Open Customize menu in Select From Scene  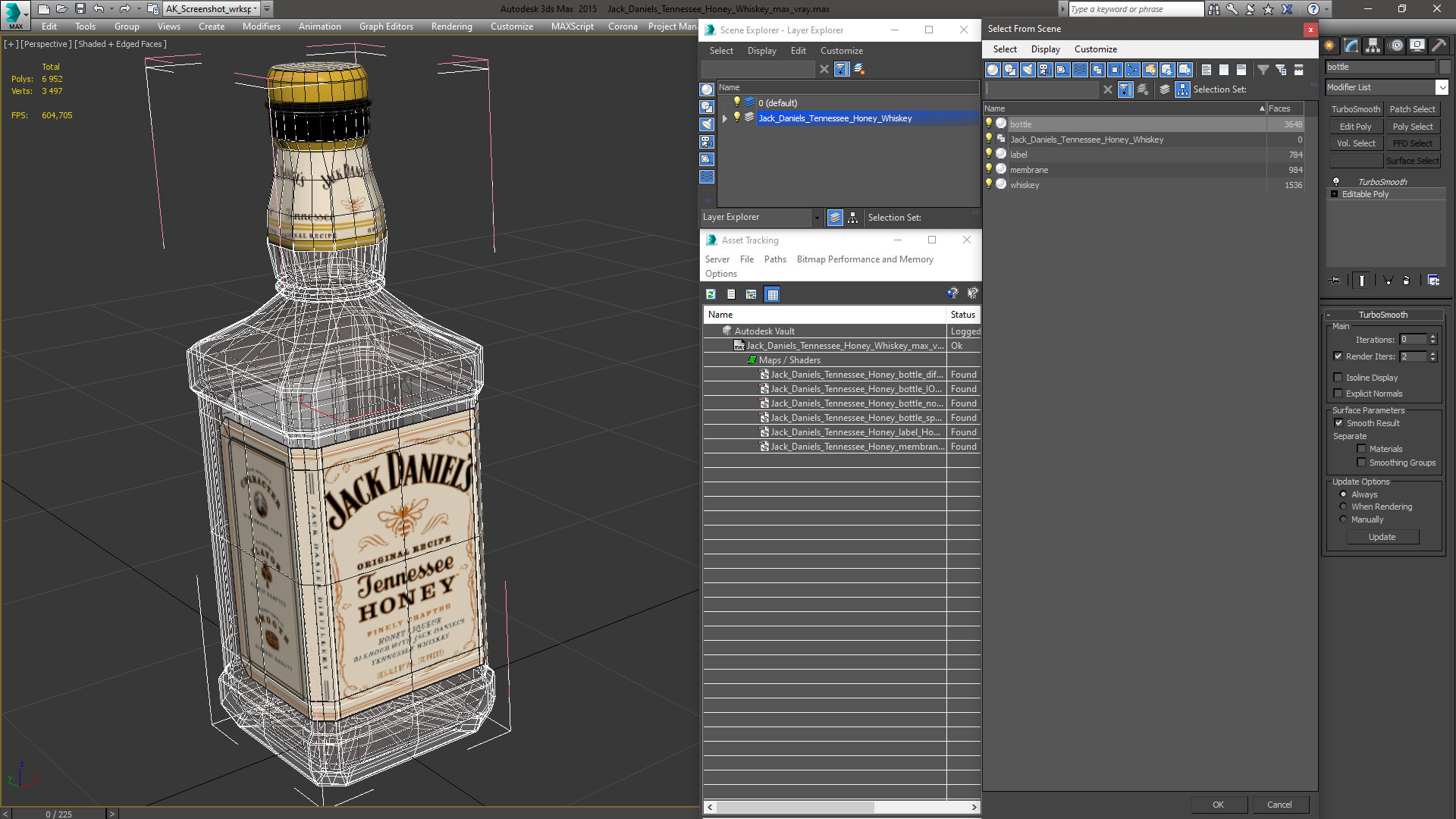[1095, 49]
